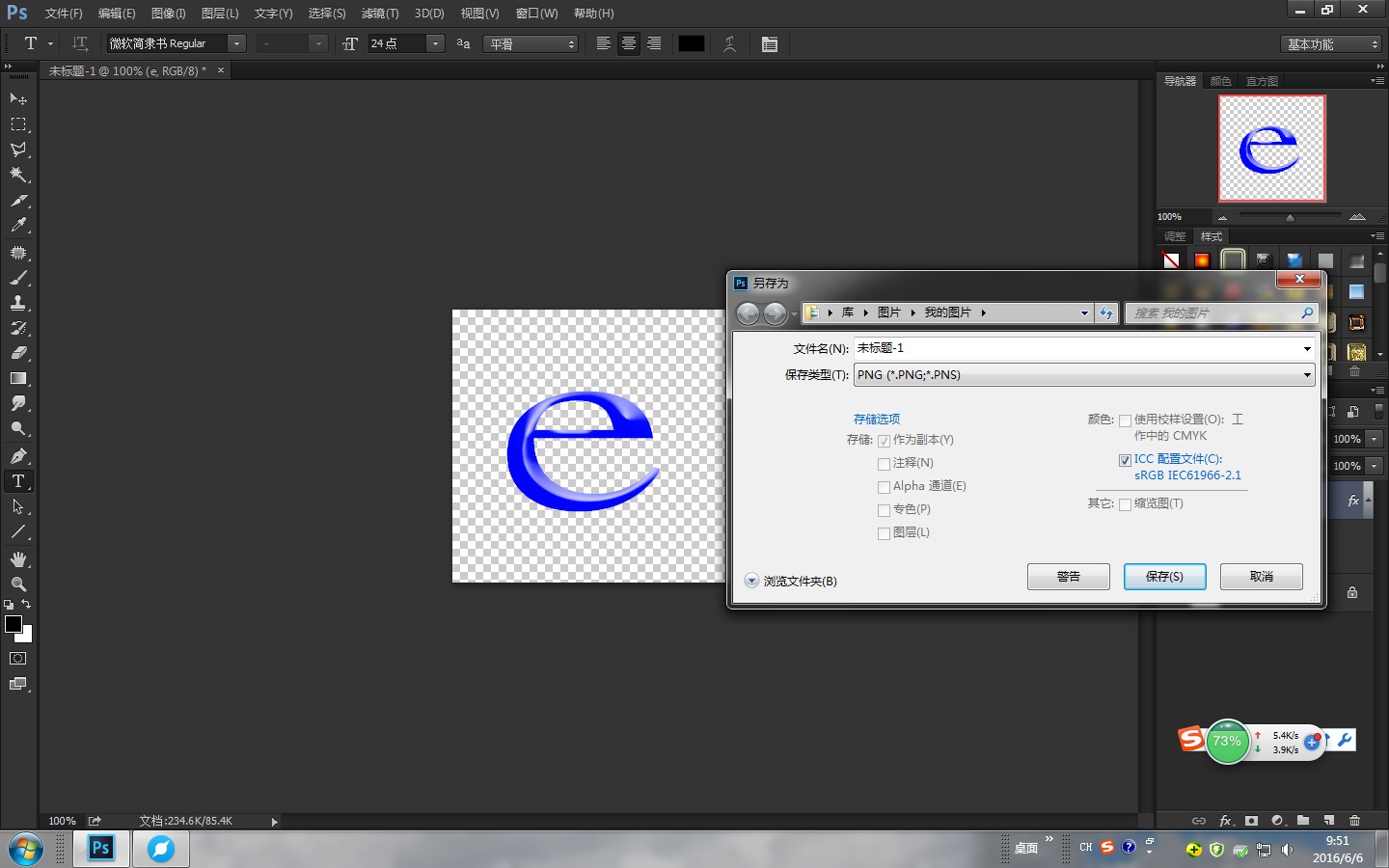Open the 基本功能 workspace dropdown
The height and width of the screenshot is (868, 1389).
1332,44
